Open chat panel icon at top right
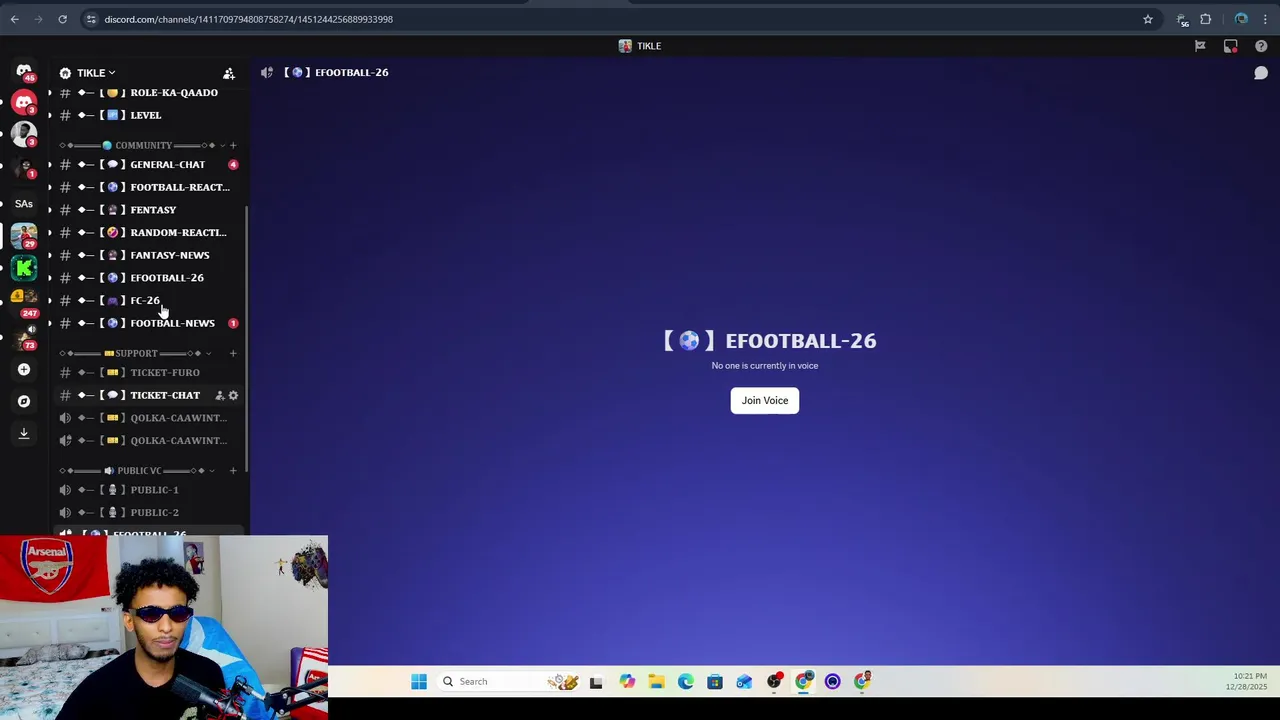The width and height of the screenshot is (1280, 720). 1261,73
